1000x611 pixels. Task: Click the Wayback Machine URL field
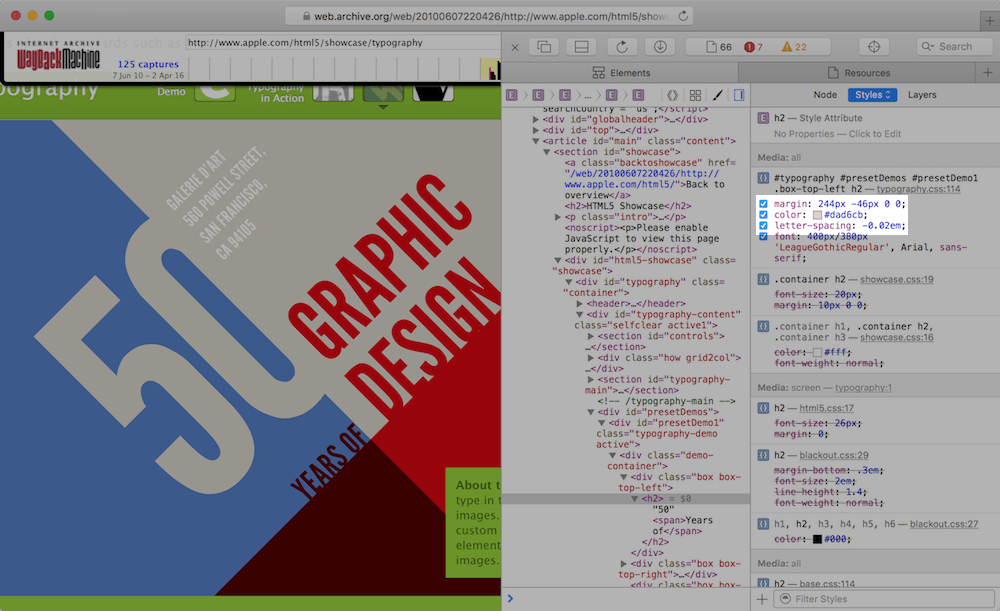tap(342, 43)
